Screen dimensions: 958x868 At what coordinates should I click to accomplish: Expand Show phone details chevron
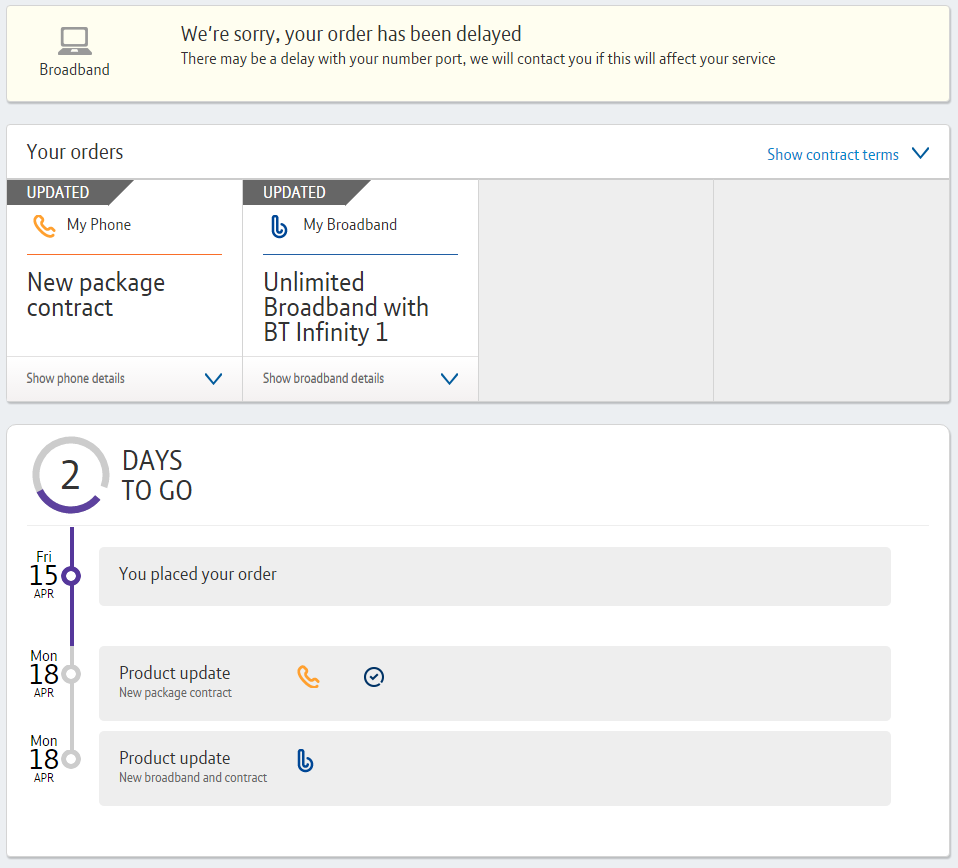tap(213, 379)
